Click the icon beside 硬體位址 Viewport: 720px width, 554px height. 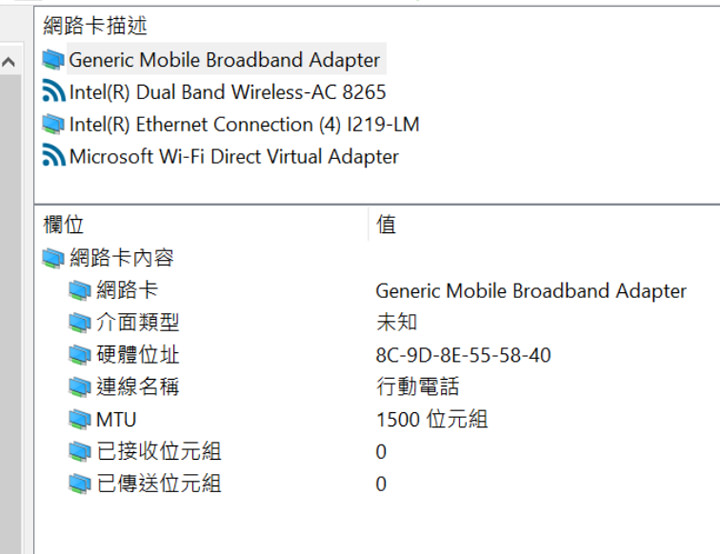(x=79, y=355)
